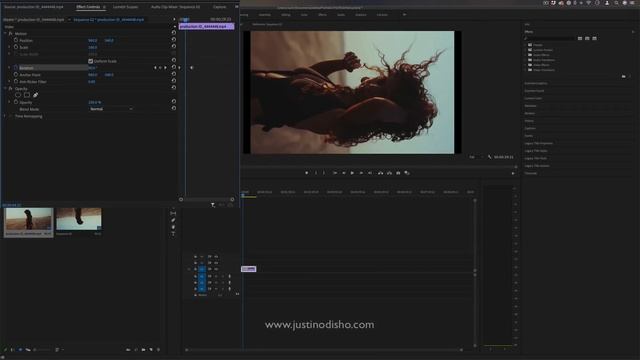The width and height of the screenshot is (640, 360).
Task: Reset the Anti-flicker Filter parameter
Action: tap(174, 81)
